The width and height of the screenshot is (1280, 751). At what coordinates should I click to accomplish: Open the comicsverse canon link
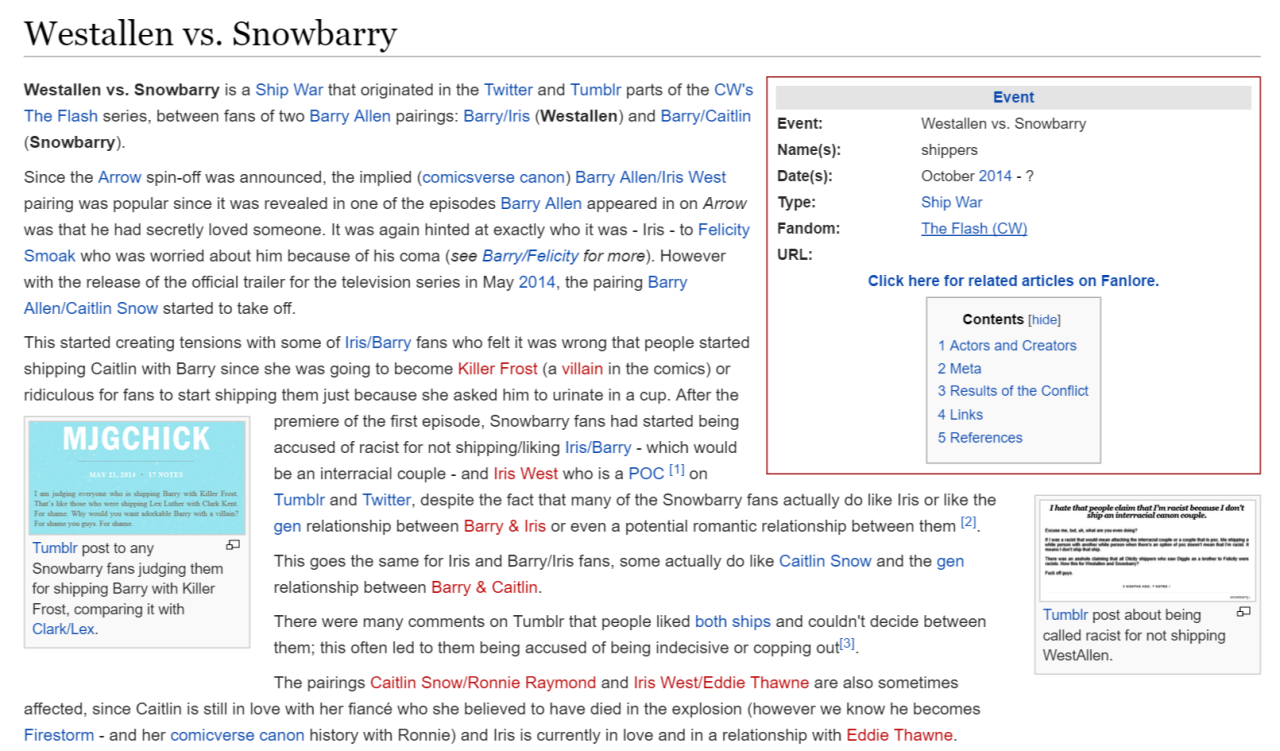[x=494, y=177]
